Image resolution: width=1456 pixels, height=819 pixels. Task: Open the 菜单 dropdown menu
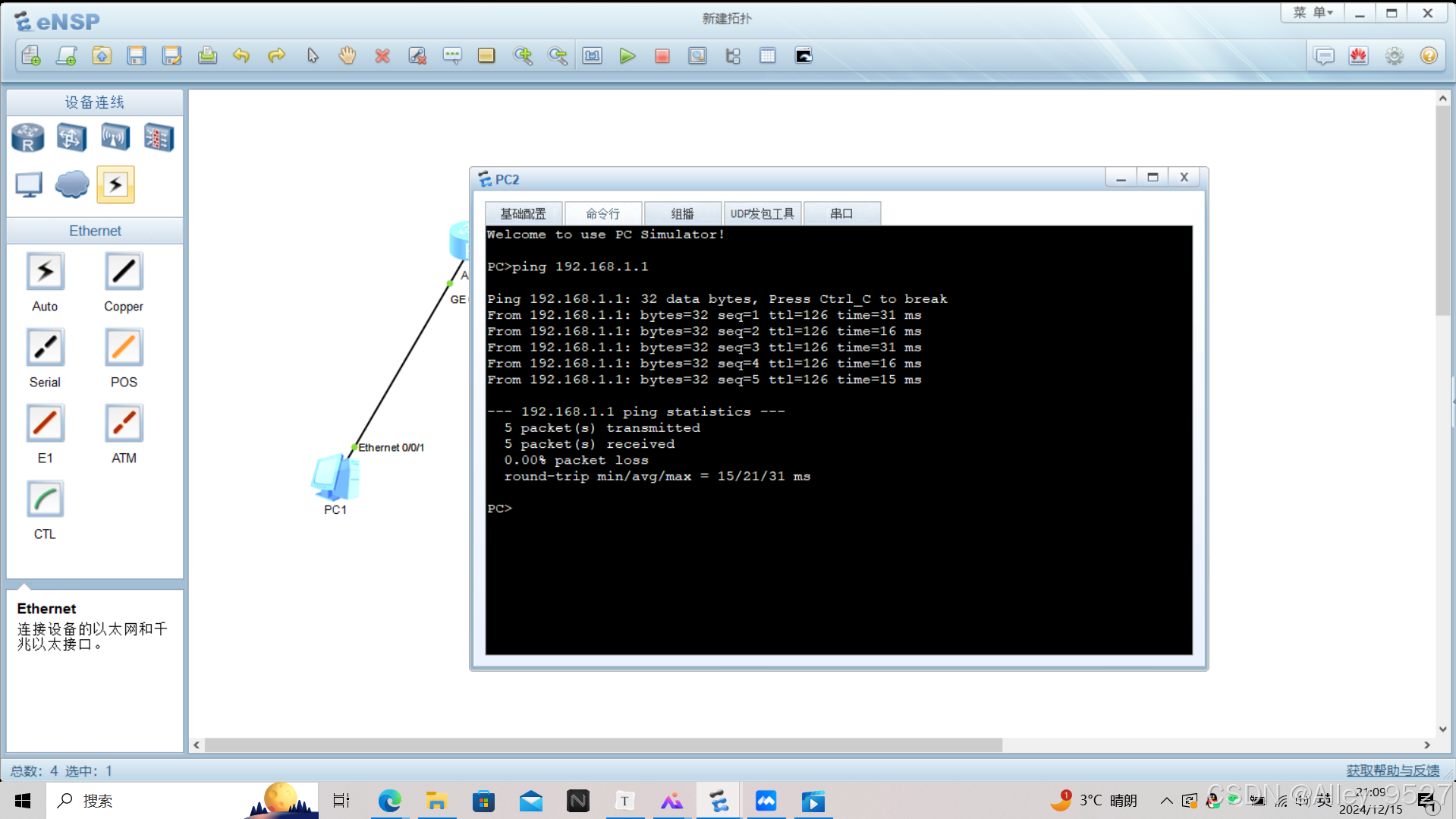point(1313,13)
